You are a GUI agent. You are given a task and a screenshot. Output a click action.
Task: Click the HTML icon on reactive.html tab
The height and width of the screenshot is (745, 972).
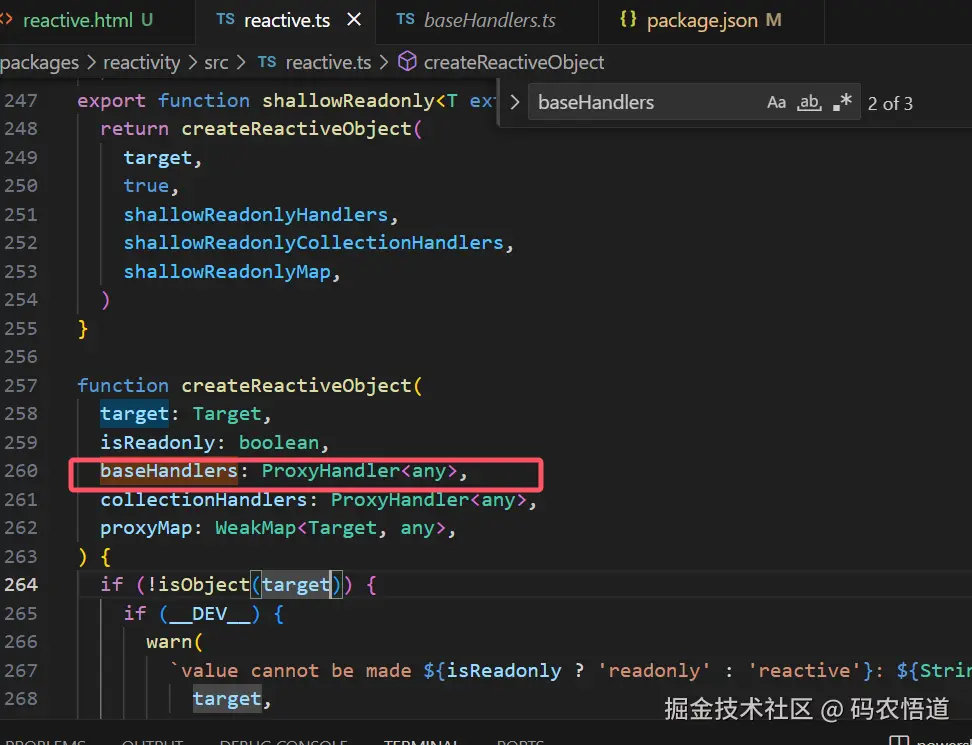[x=6, y=20]
